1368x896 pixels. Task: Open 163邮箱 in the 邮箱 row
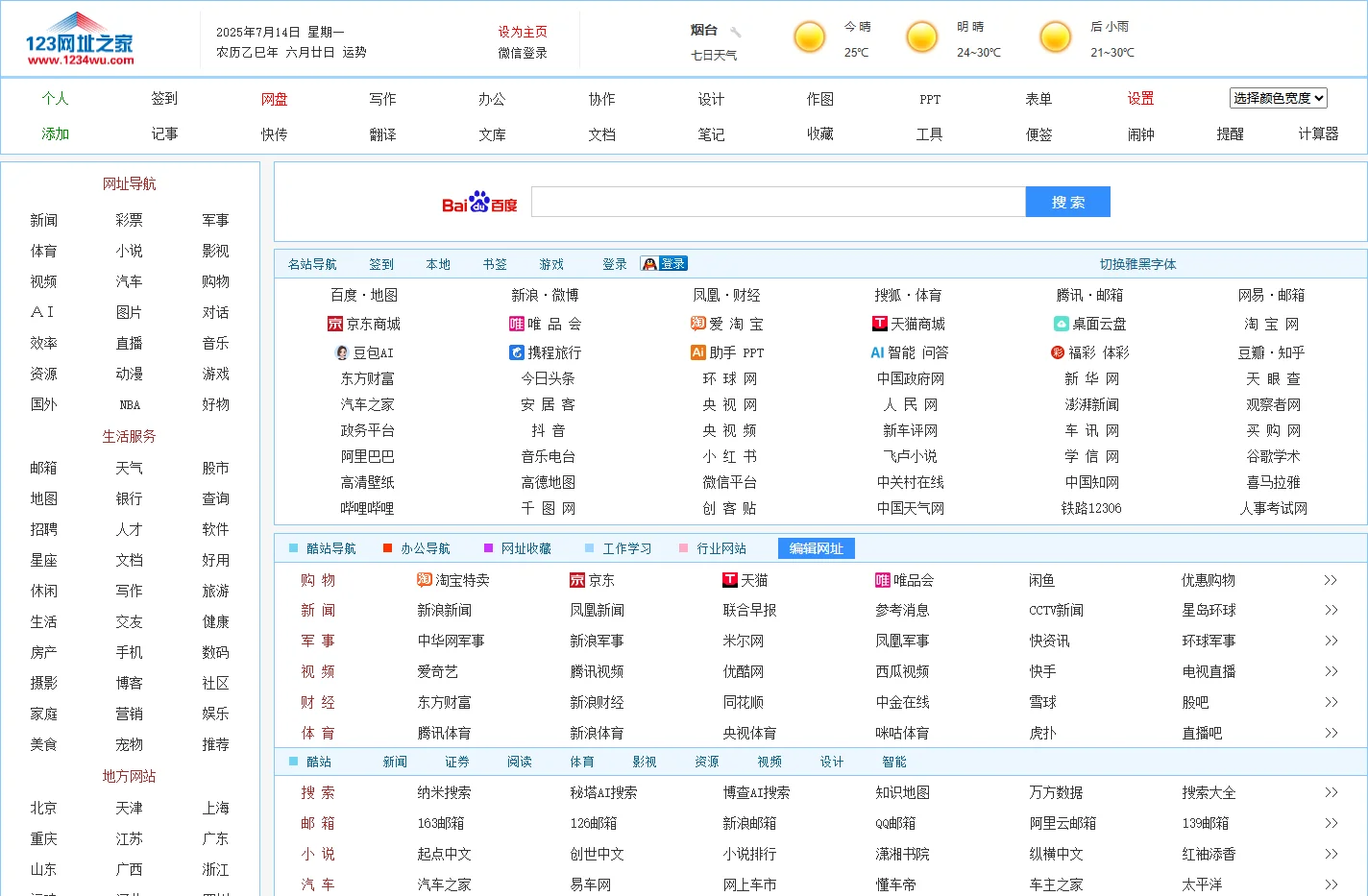pyautogui.click(x=441, y=823)
